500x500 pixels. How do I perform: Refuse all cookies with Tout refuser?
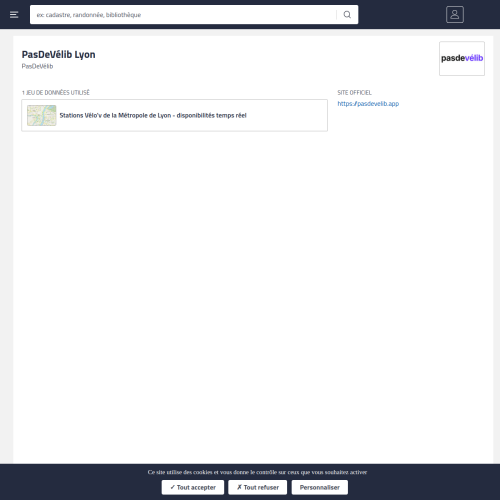click(257, 487)
